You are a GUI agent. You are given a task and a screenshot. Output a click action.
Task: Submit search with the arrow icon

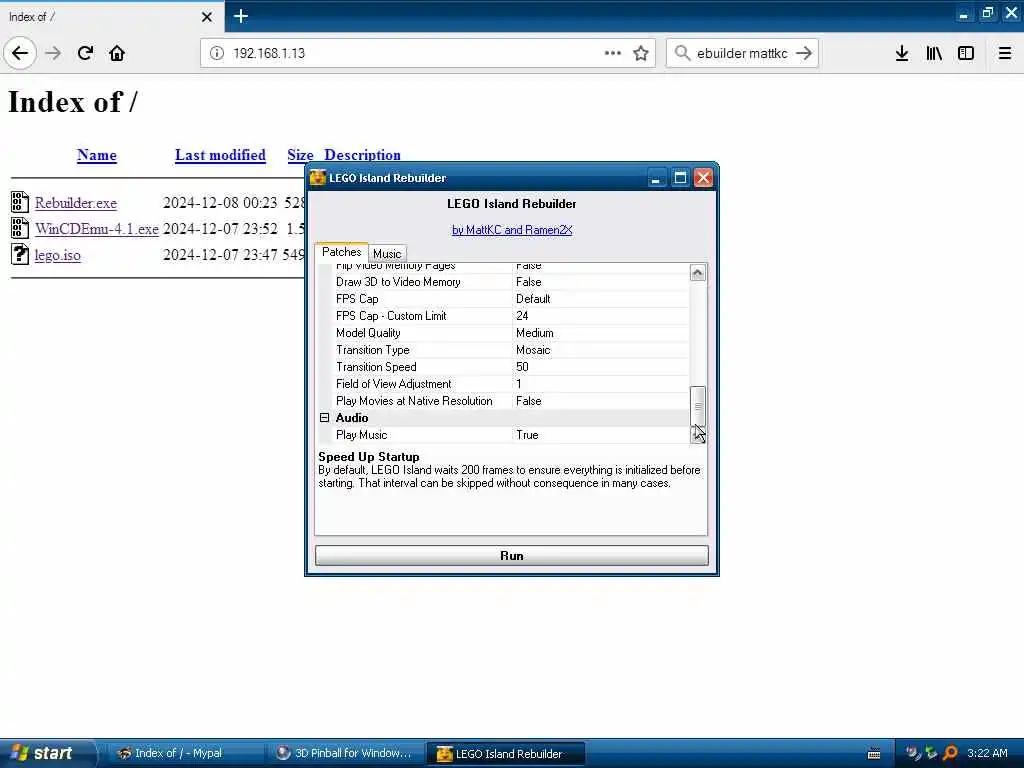pos(804,53)
